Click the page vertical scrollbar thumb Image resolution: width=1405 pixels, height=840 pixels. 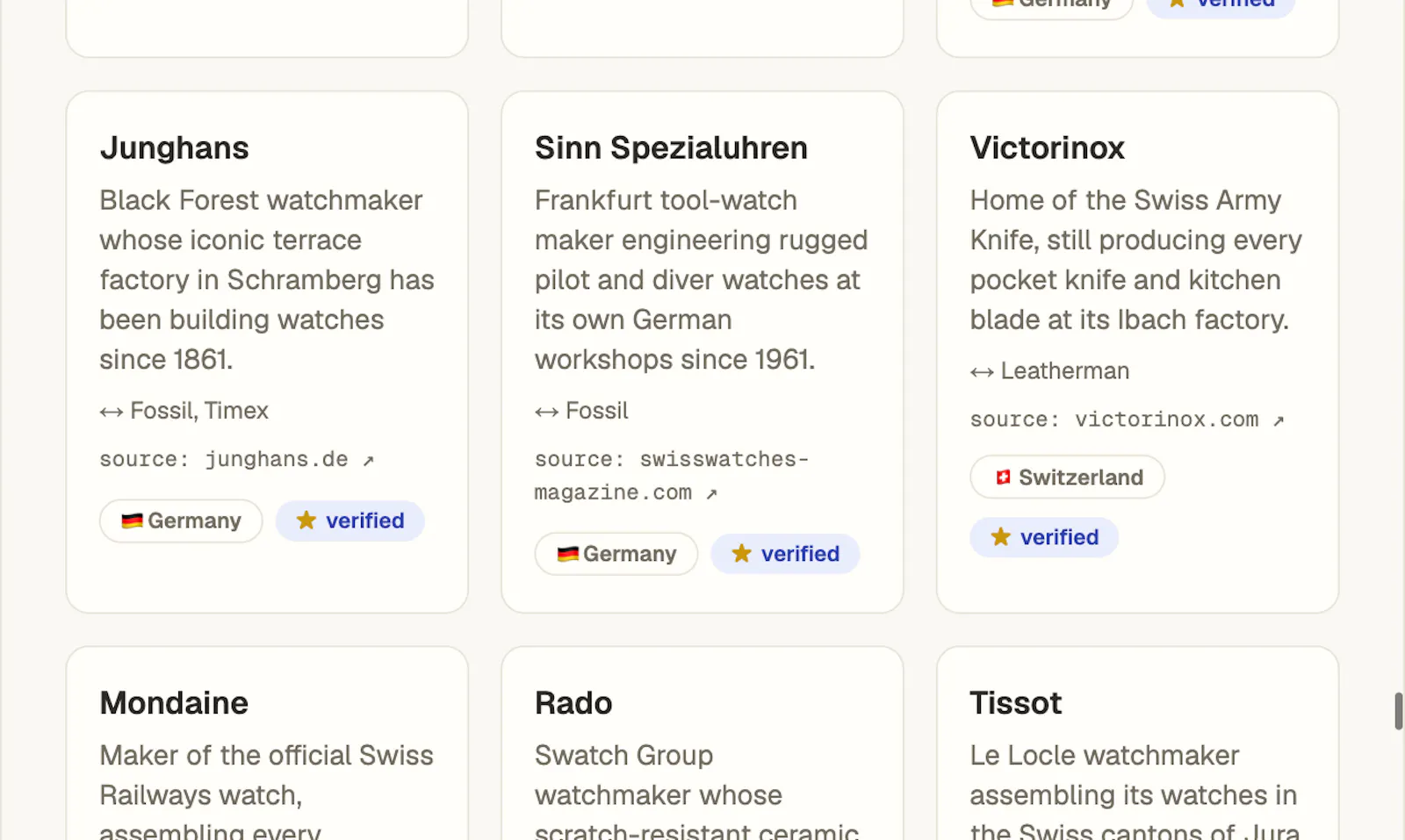click(x=1398, y=711)
